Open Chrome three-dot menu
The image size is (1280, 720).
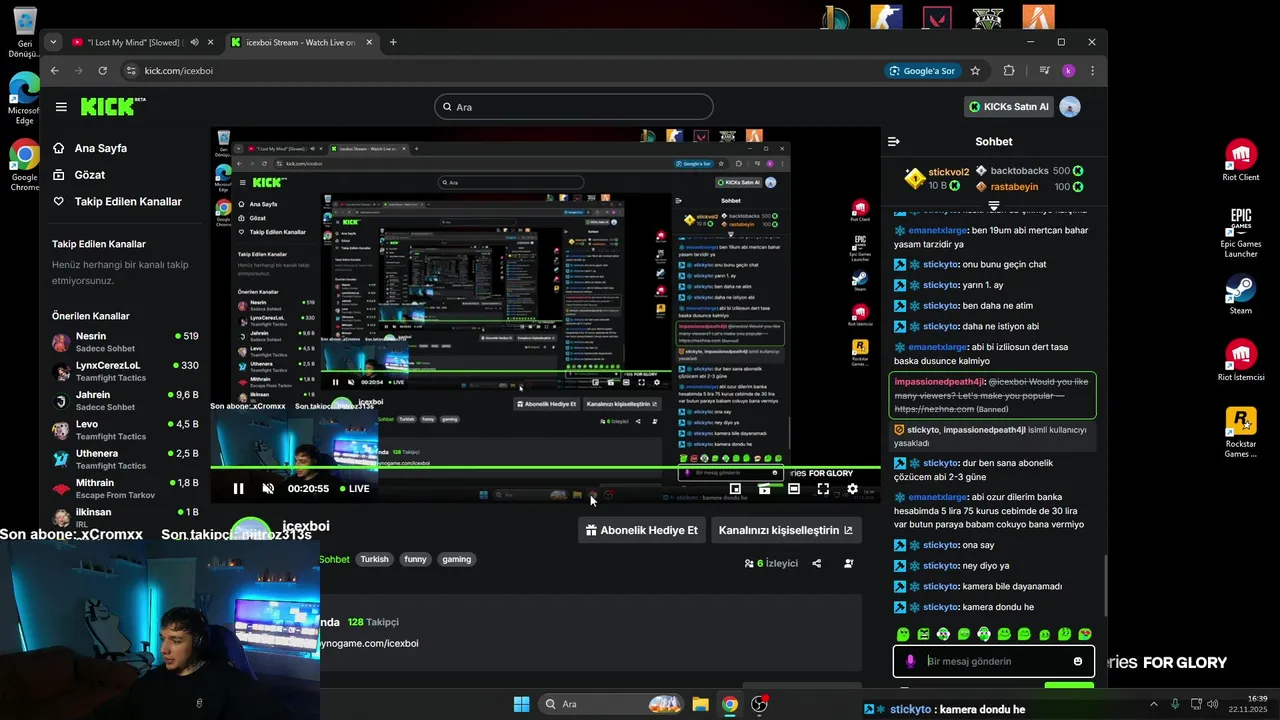(x=1092, y=71)
